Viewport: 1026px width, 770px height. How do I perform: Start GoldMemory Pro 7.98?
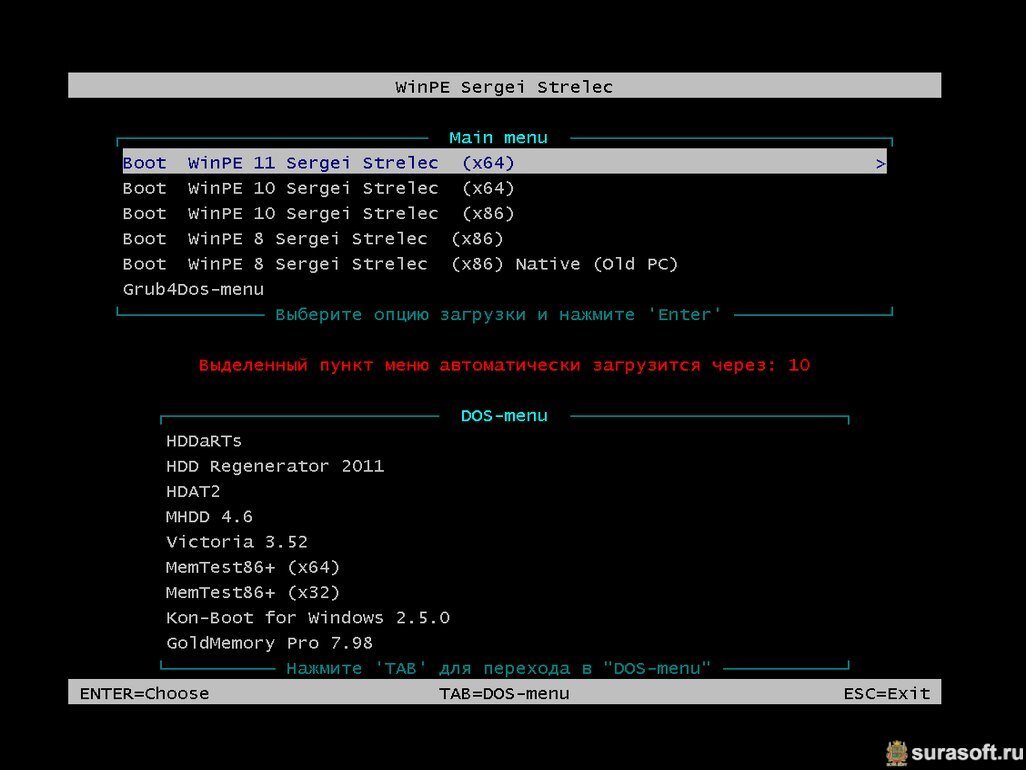click(269, 643)
